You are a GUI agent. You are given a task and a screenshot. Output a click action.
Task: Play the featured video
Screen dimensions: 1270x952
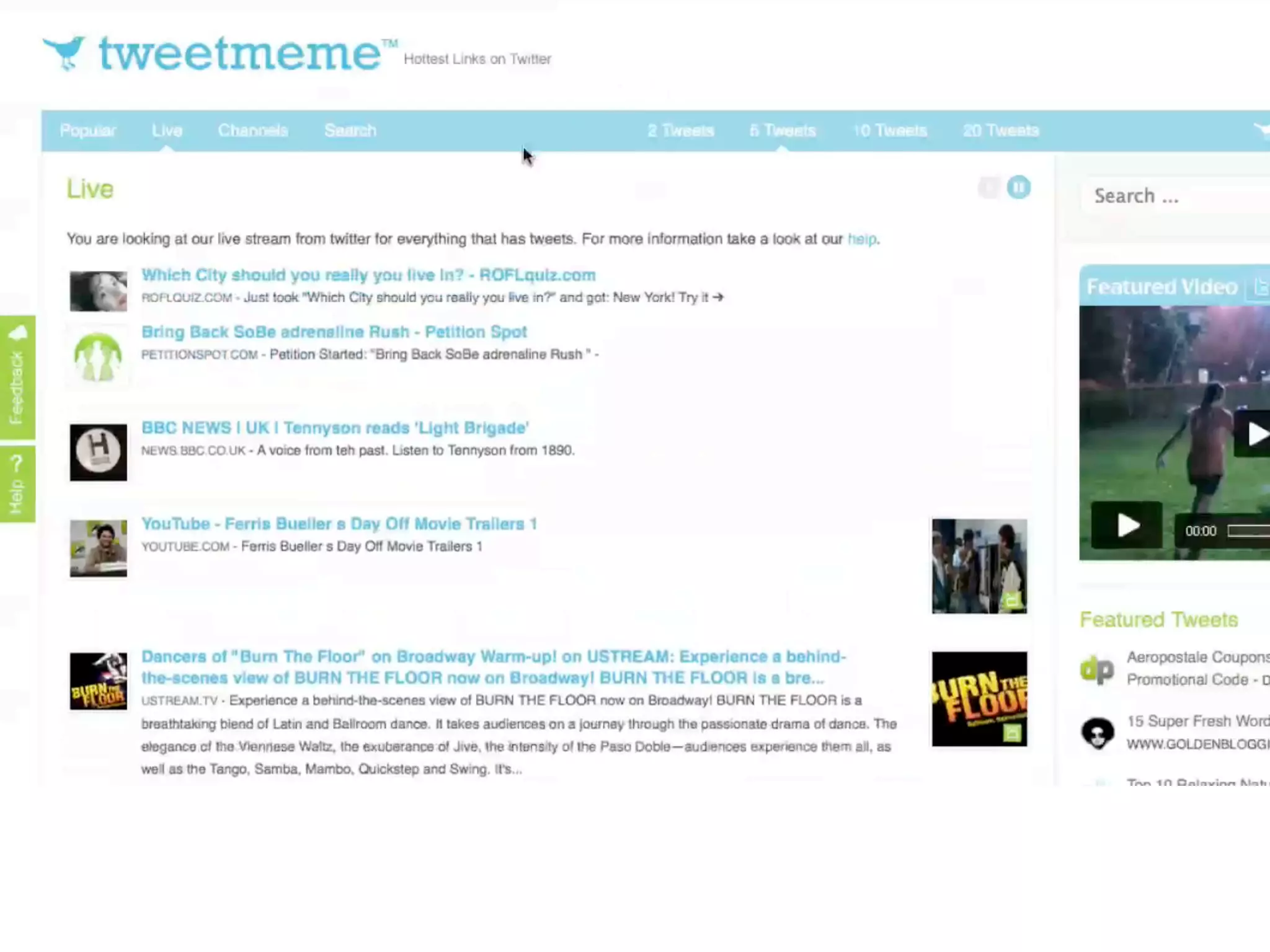pos(1127,526)
